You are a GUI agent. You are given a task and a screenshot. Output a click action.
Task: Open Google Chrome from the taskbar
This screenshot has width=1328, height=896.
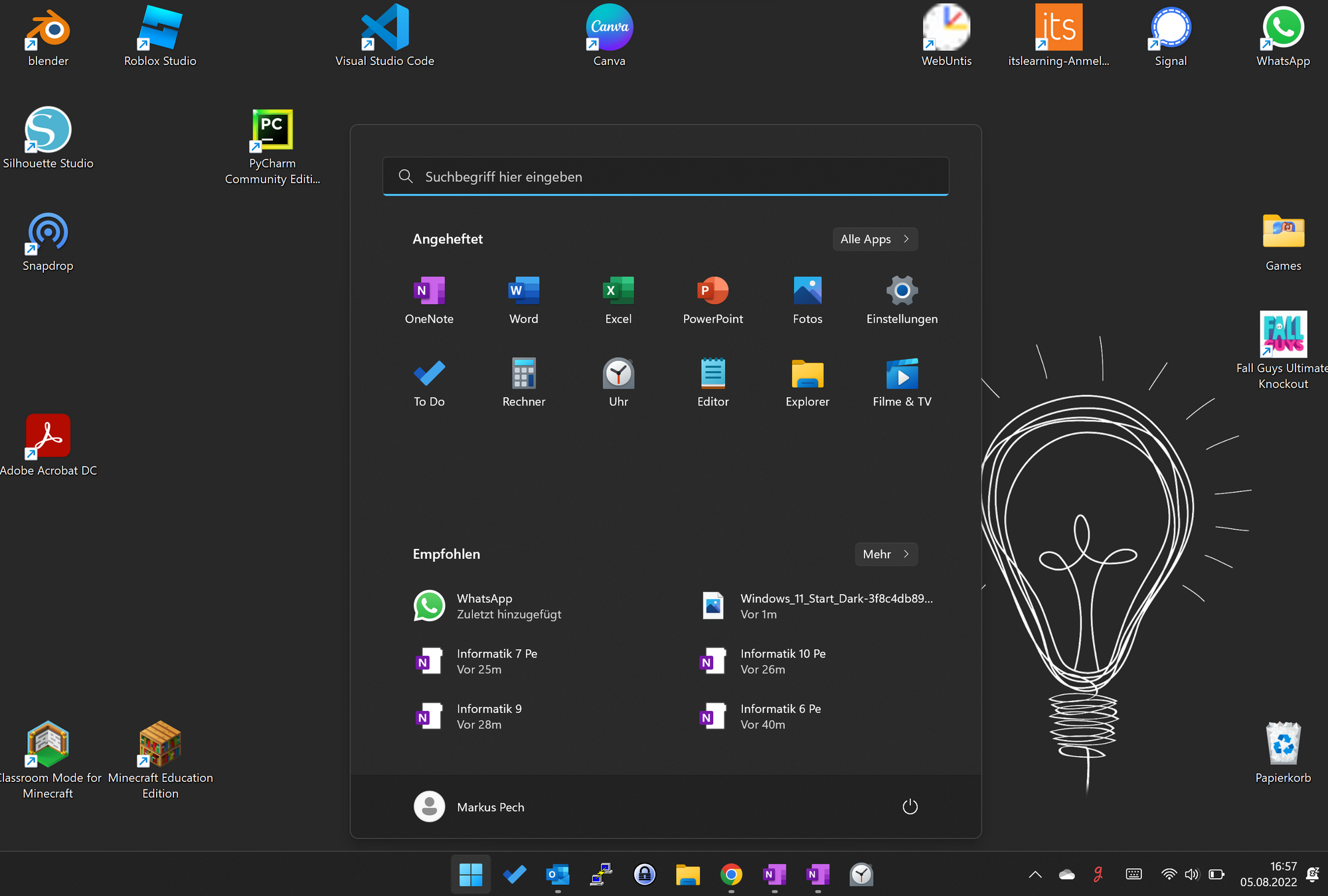click(x=731, y=875)
